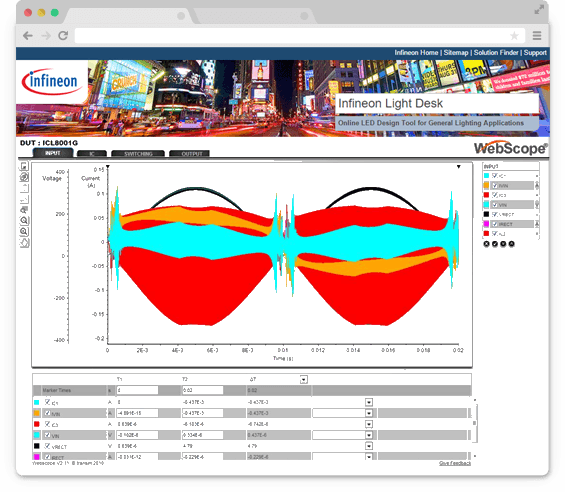Toggle the IVIN checkbox in measurement table
This screenshot has width=565, height=492.
[47, 413]
